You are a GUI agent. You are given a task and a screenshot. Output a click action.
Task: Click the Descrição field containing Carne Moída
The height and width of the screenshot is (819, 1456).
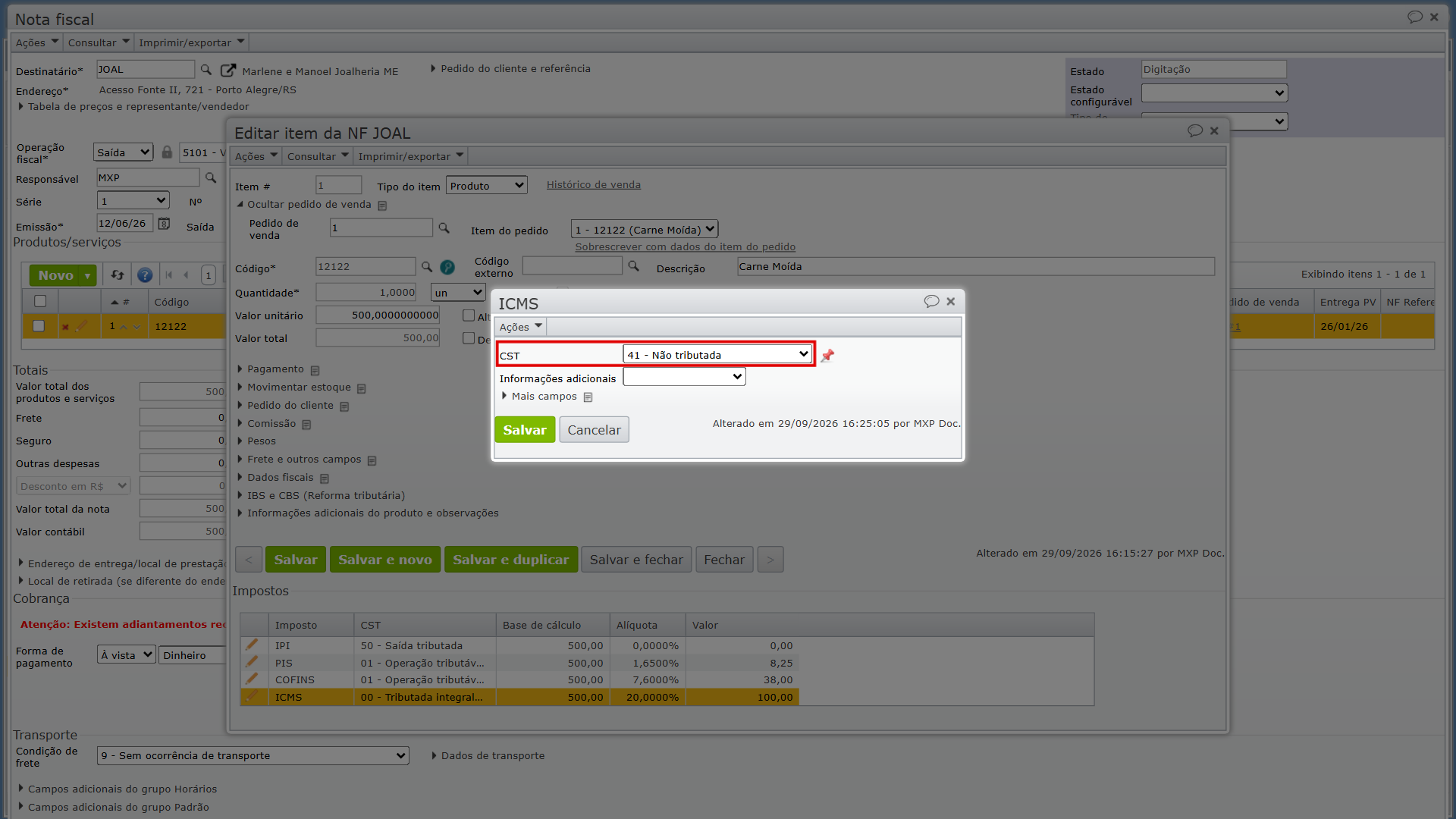(x=975, y=266)
